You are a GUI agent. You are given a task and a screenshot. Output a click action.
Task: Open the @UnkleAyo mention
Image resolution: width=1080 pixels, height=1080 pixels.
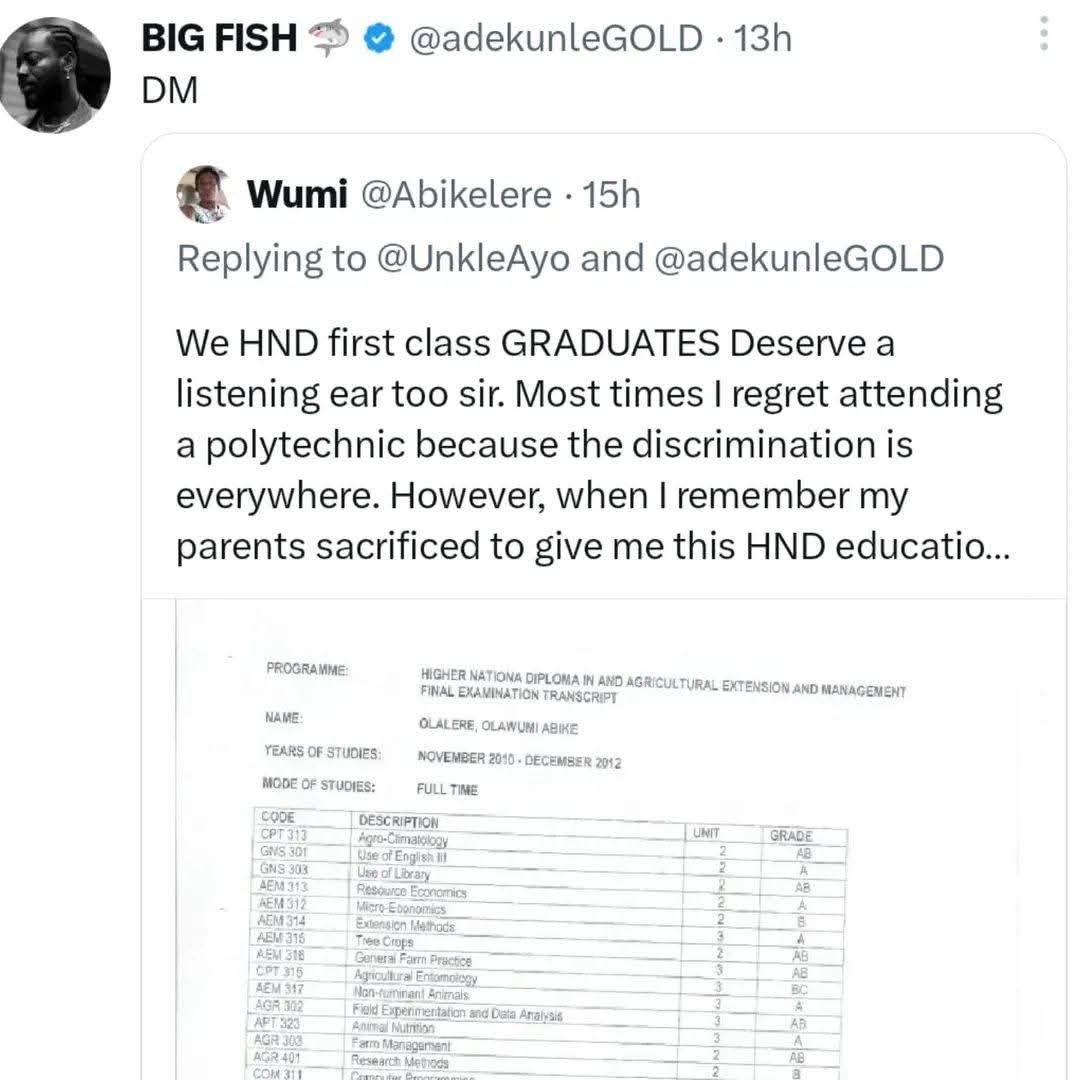tap(474, 258)
